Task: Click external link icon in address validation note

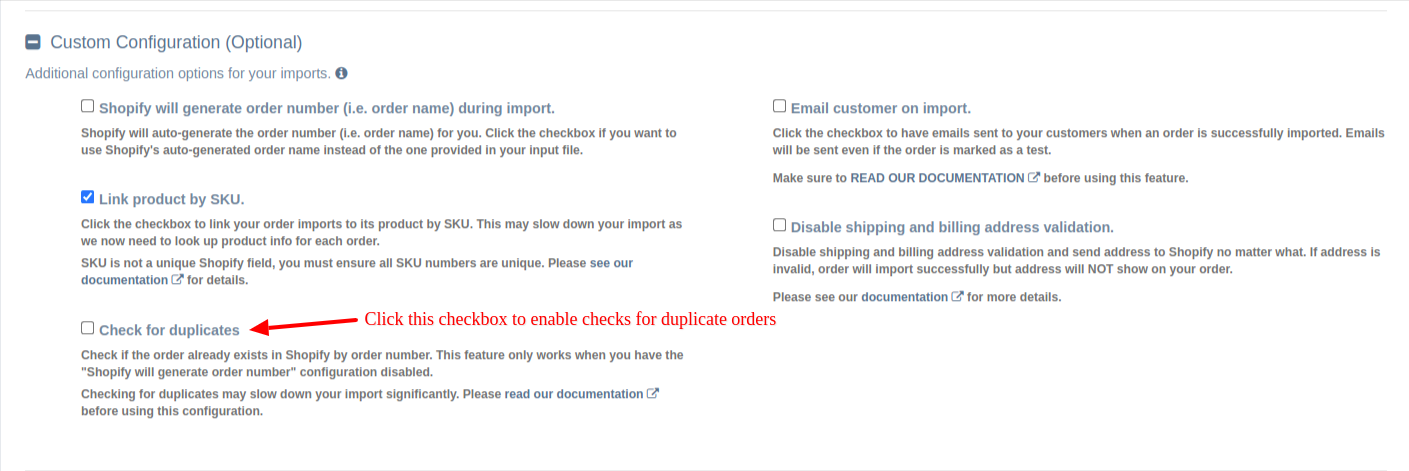Action: (x=957, y=297)
